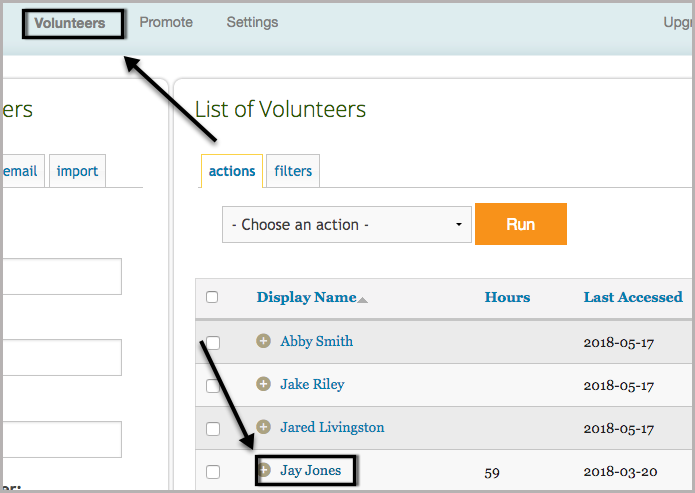This screenshot has width=695, height=493.
Task: Expand Jake Riley row plus icon
Action: [264, 384]
